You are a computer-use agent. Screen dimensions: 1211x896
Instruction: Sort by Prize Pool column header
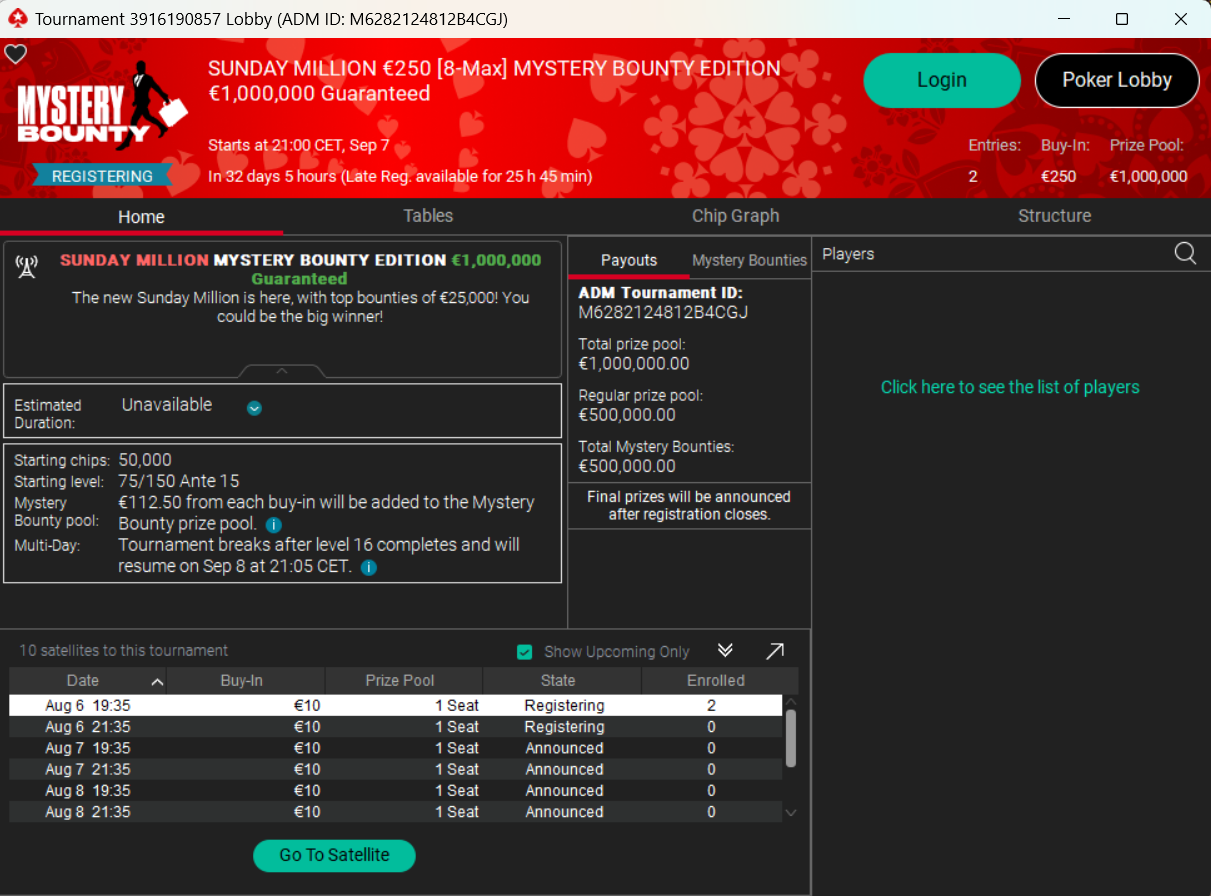click(403, 680)
